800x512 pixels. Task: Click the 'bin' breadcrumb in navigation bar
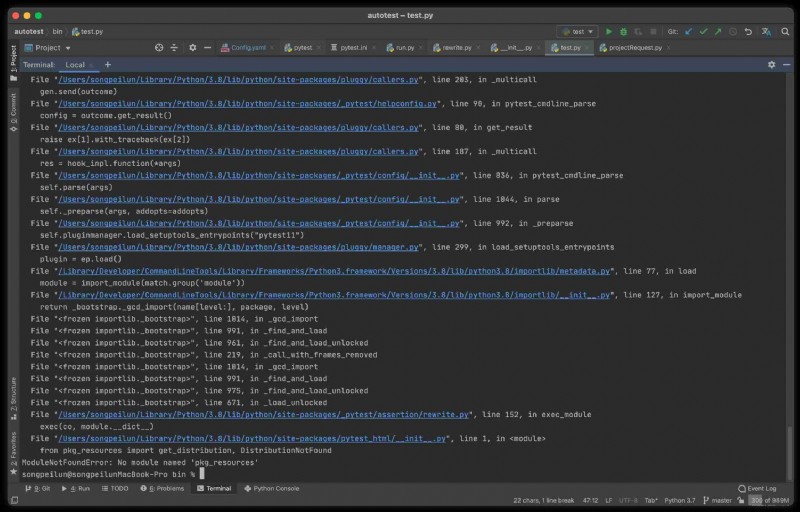click(x=57, y=32)
